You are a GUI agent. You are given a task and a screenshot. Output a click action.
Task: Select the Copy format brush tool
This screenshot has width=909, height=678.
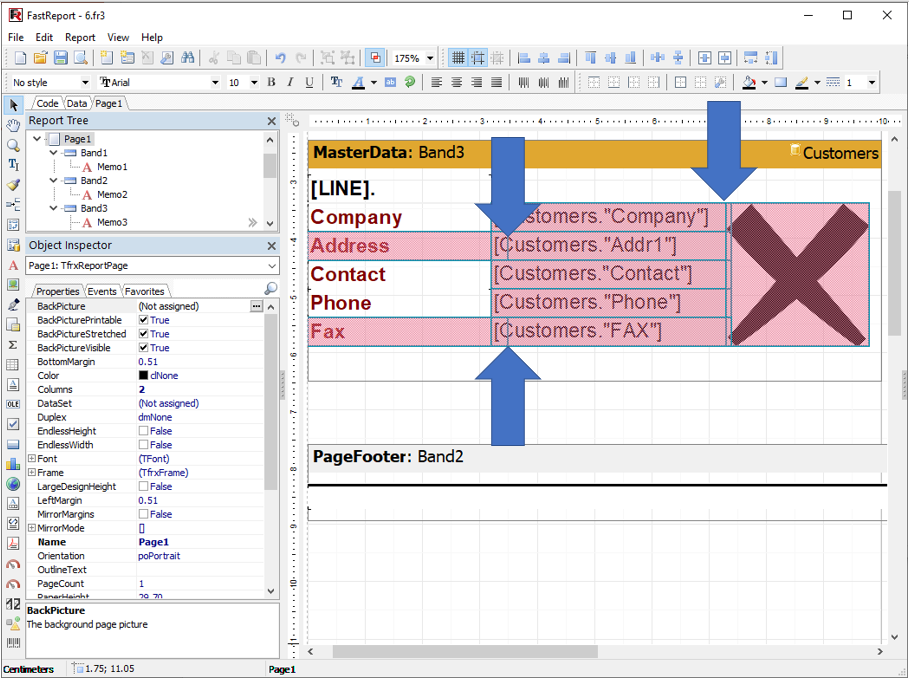(x=13, y=185)
